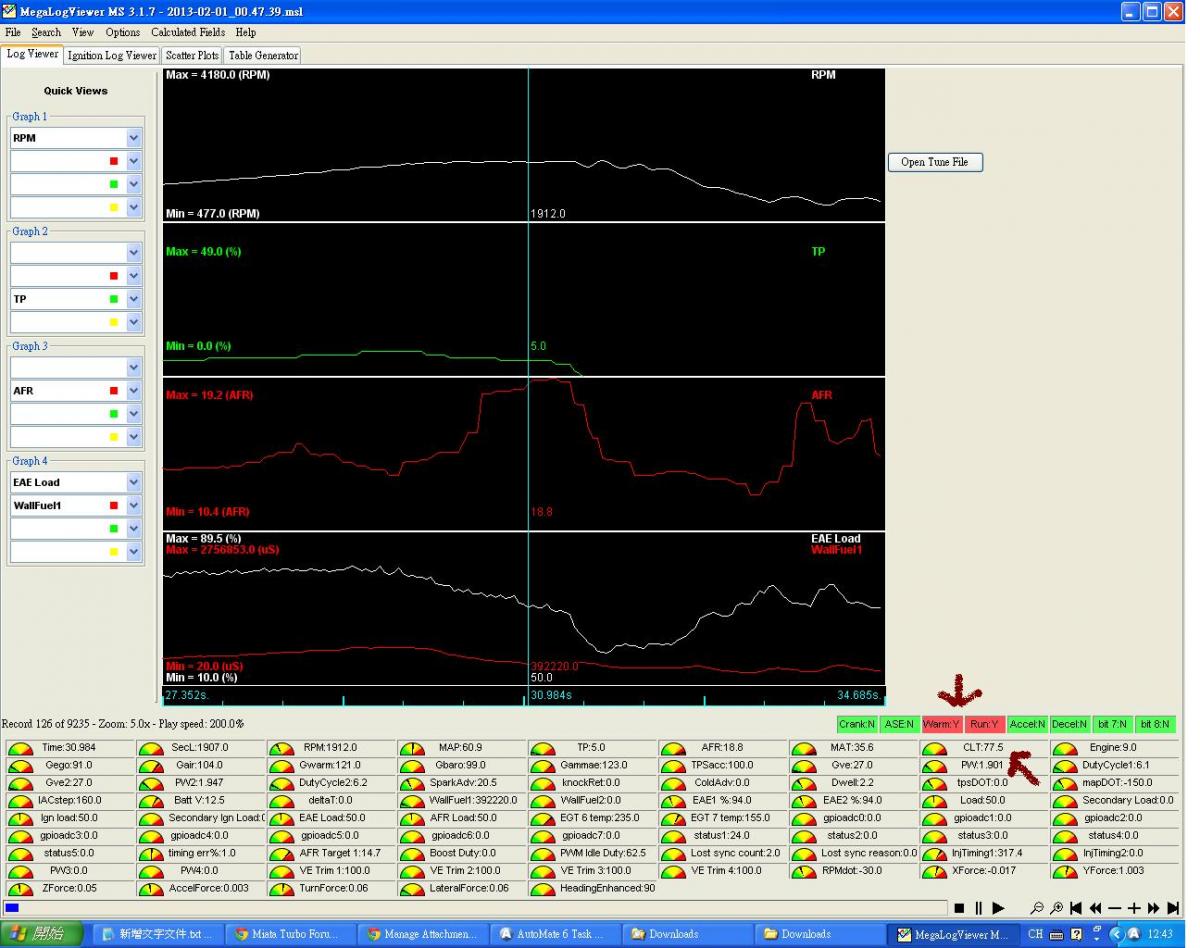The width and height of the screenshot is (1200, 948).
Task: Skip to the end of the log
Action: point(1173,908)
